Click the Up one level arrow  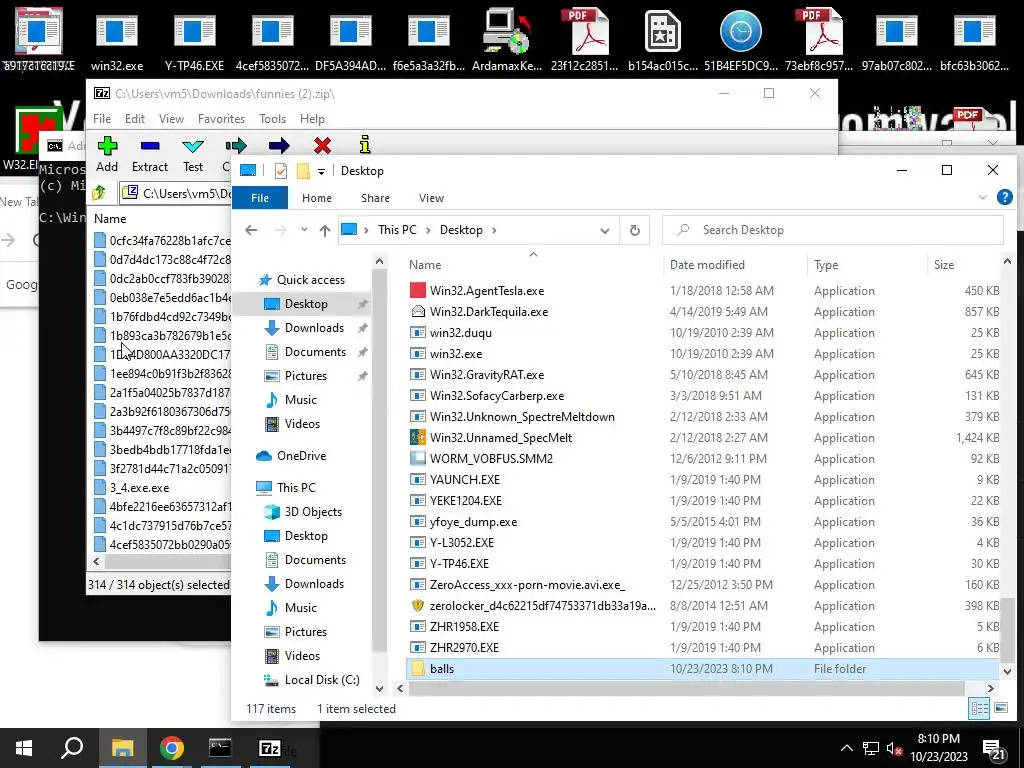pyautogui.click(x=325, y=230)
